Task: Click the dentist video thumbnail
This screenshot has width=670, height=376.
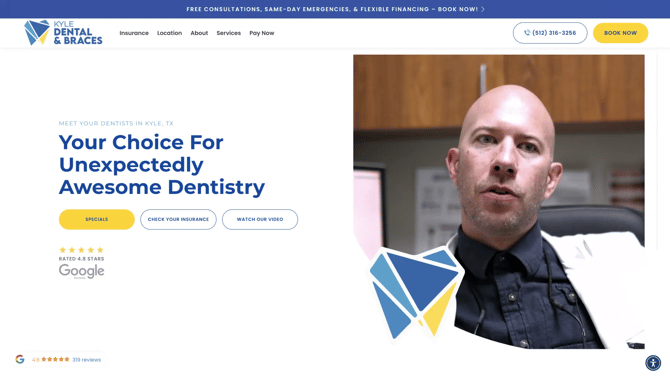Action: click(499, 201)
